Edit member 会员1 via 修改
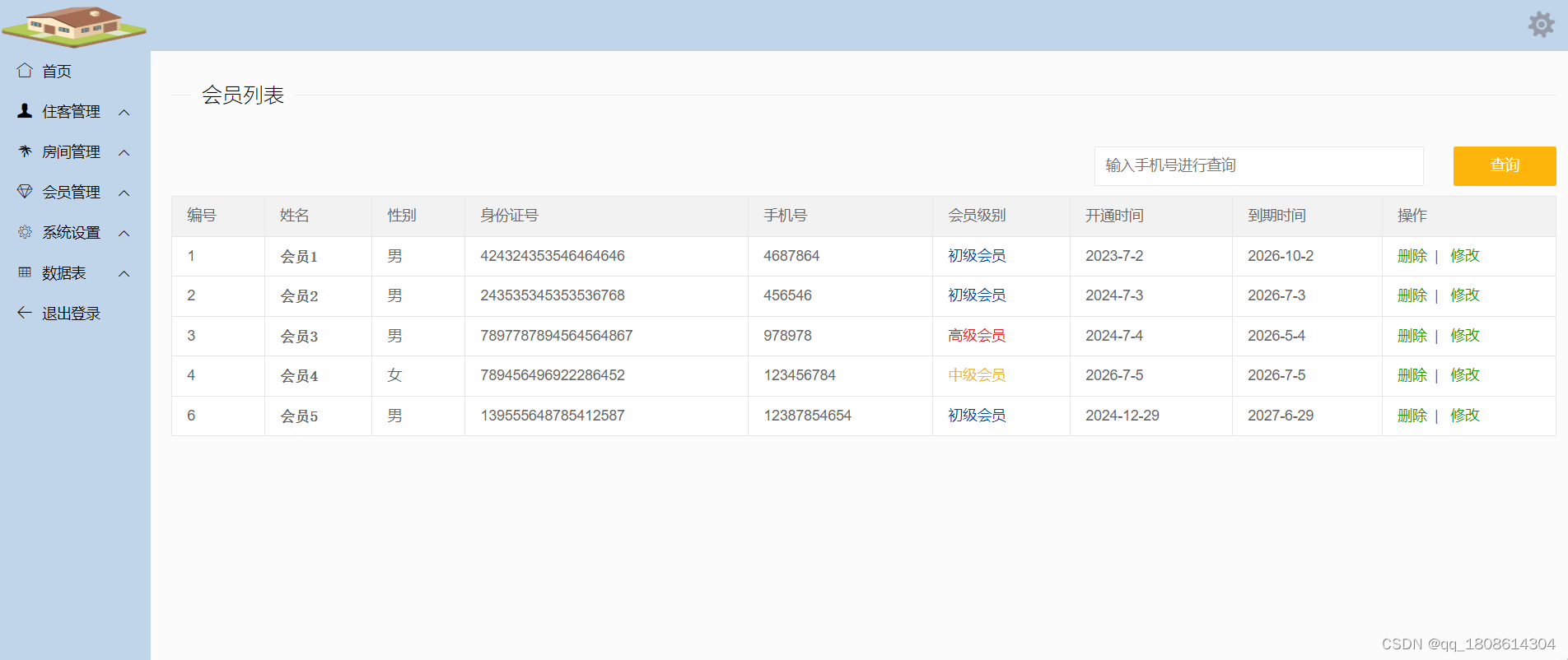 (1465, 256)
